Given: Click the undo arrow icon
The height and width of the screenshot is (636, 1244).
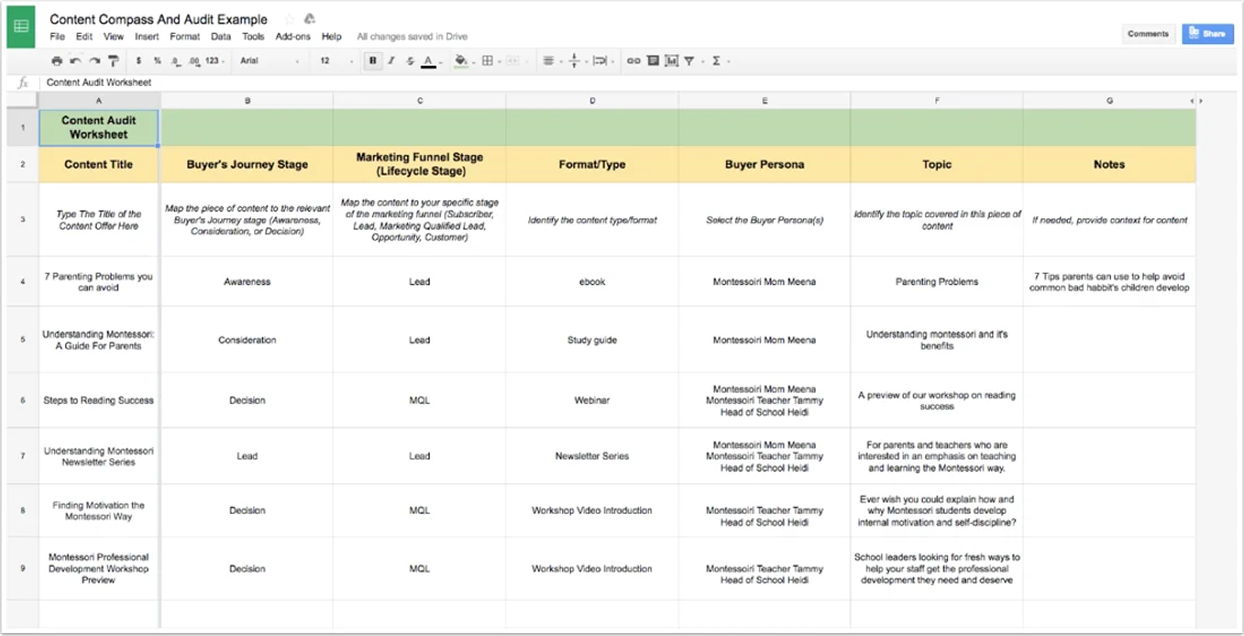Looking at the screenshot, I should click(75, 61).
